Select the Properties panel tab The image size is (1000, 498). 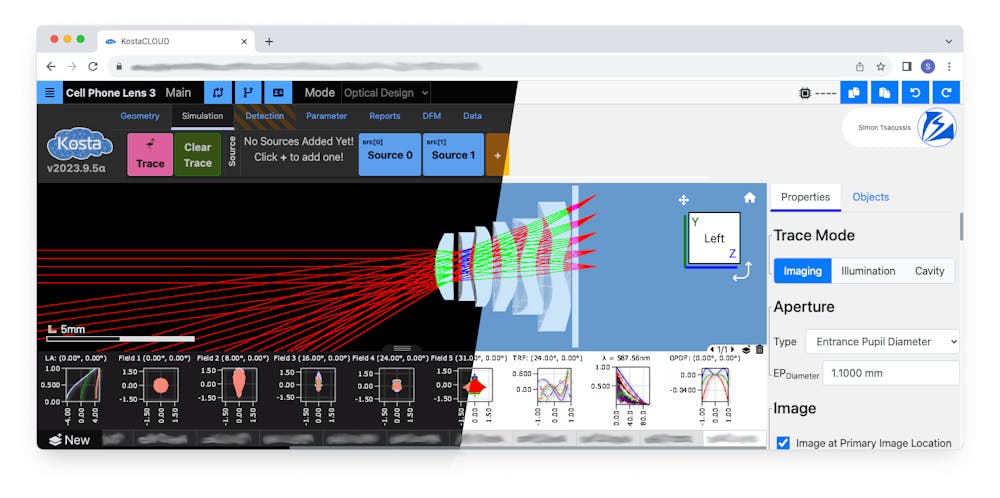(805, 197)
